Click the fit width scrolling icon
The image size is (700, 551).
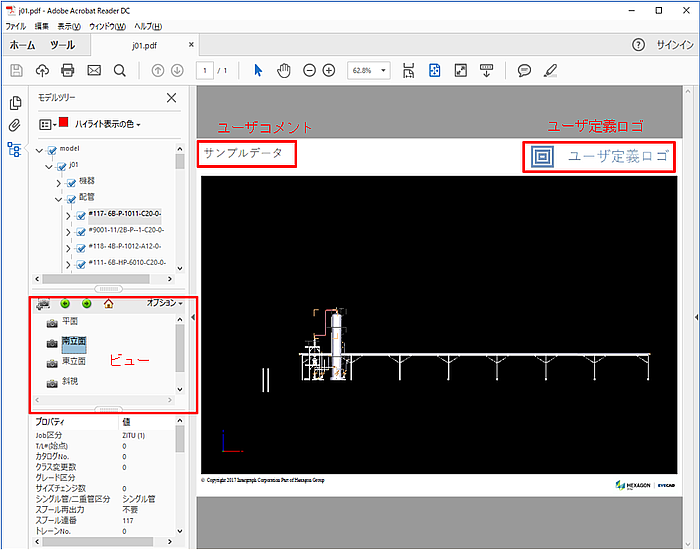(x=408, y=71)
